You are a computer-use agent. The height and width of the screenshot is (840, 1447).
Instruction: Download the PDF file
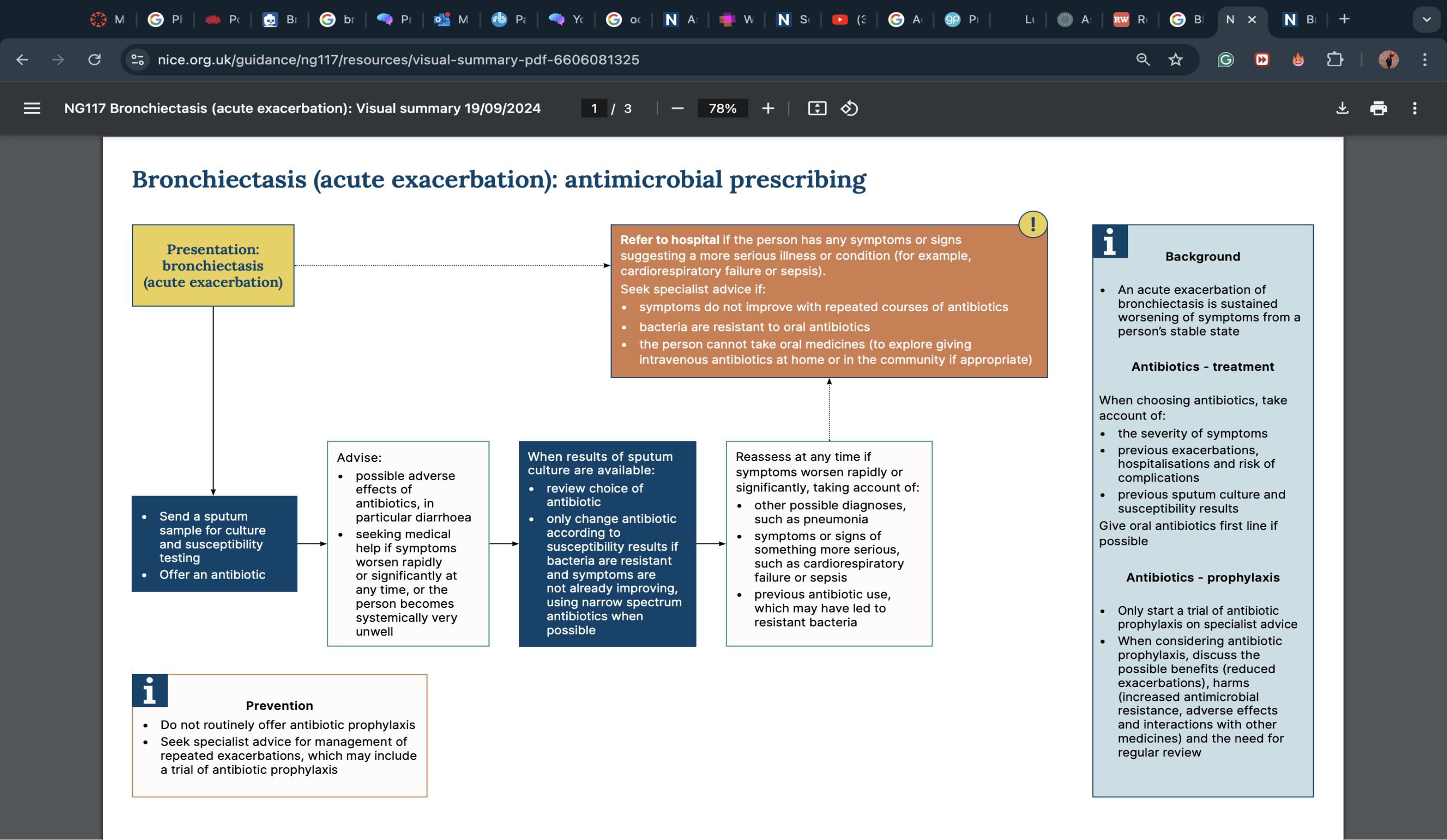[1342, 108]
